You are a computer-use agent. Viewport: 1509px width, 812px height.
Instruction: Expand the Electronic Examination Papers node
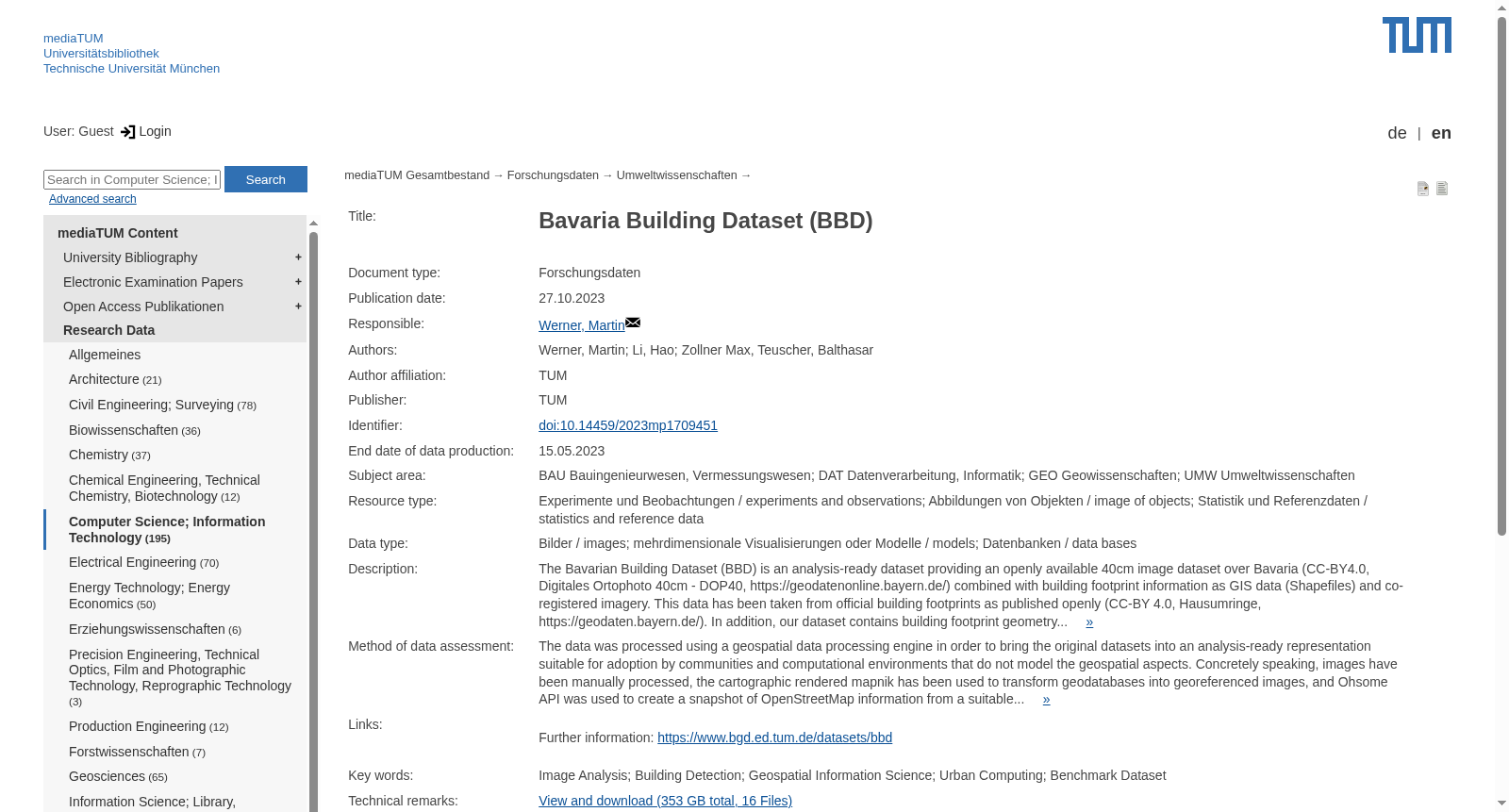click(x=298, y=282)
